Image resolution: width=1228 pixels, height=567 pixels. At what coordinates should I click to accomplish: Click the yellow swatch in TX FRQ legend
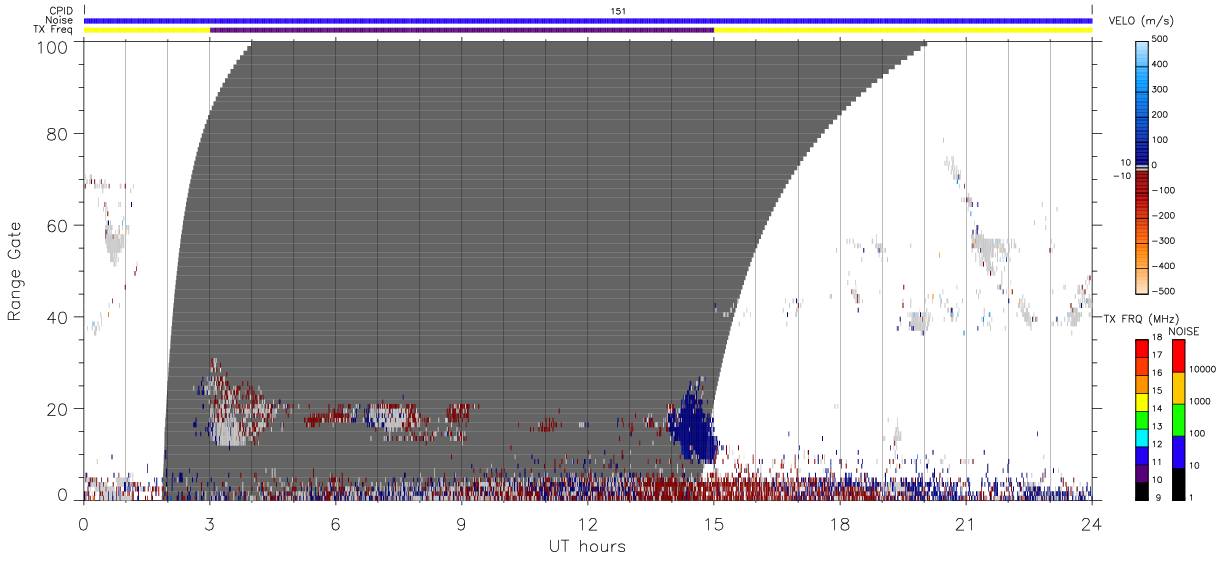(x=1141, y=402)
